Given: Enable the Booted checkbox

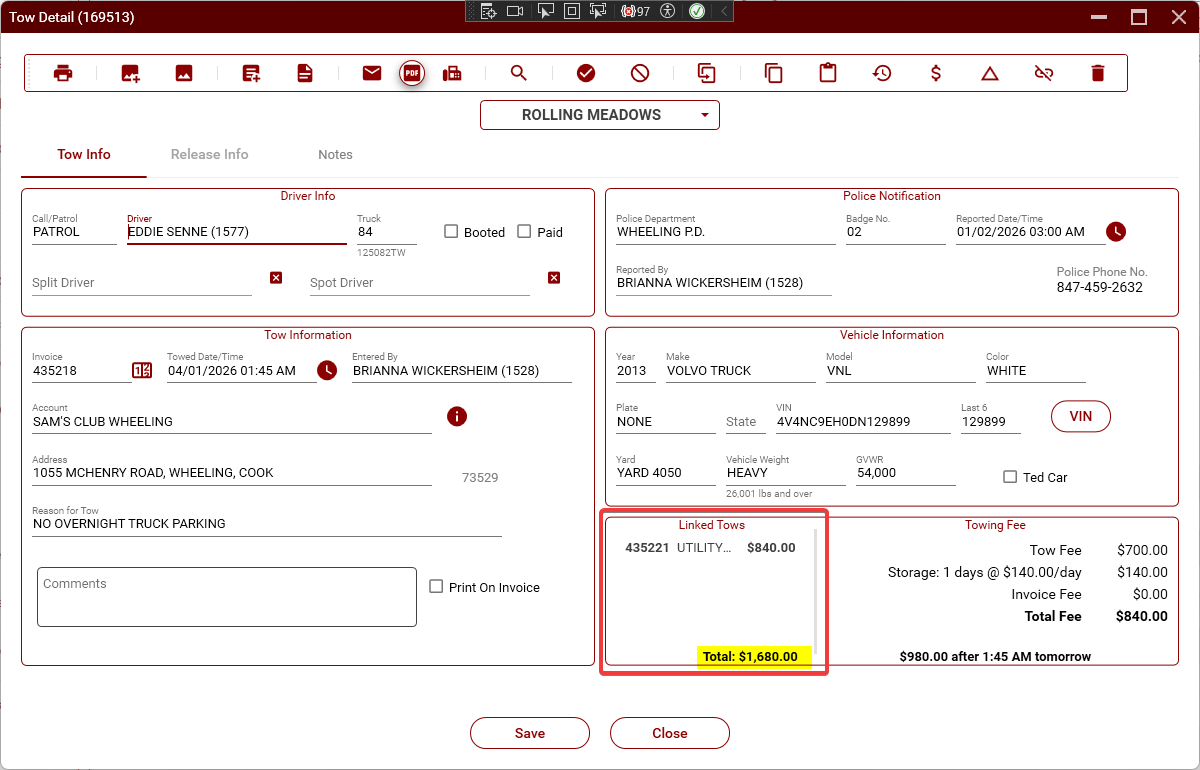Looking at the screenshot, I should point(452,232).
